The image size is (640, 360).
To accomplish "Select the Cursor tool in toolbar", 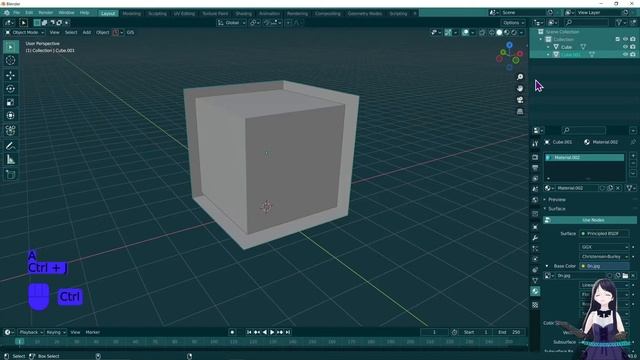I will [10, 60].
